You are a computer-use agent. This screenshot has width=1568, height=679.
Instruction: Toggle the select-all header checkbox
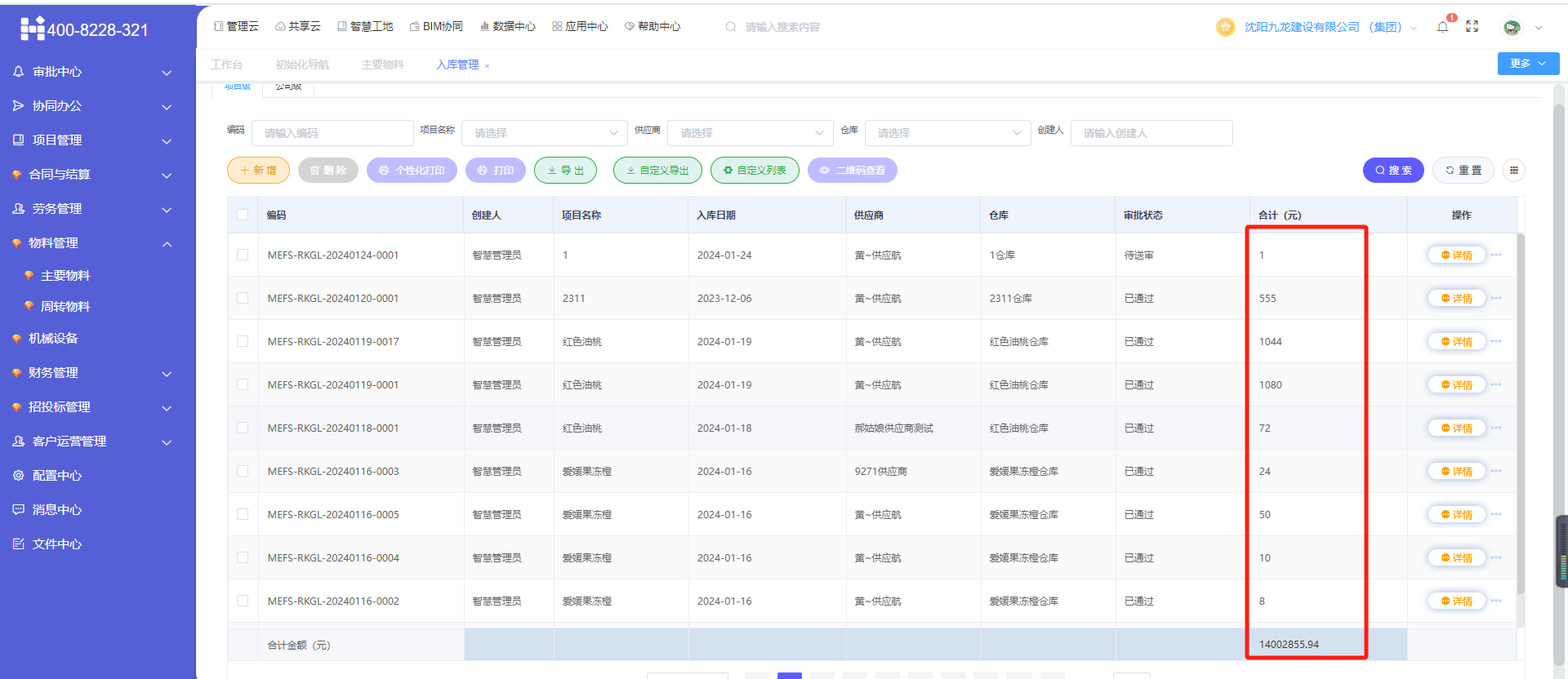[243, 215]
